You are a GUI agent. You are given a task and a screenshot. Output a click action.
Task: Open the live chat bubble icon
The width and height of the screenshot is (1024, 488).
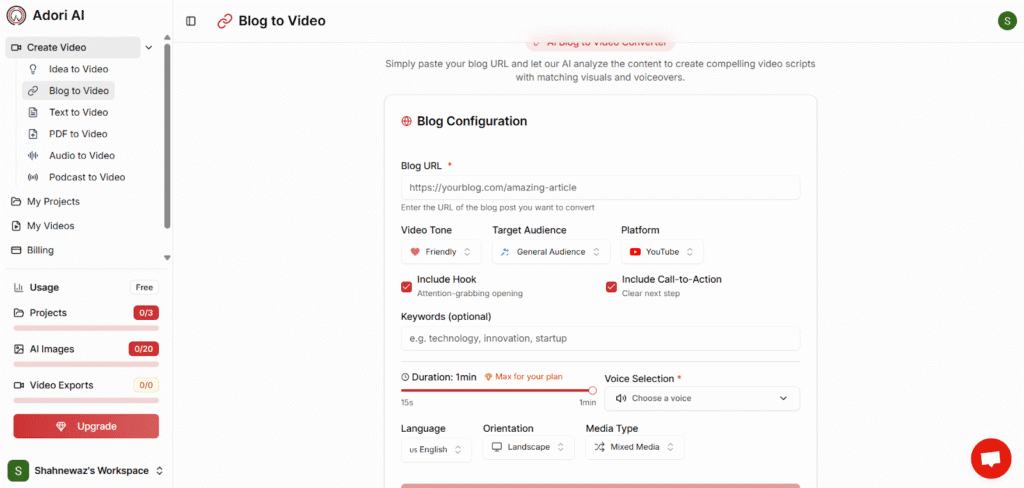991,458
